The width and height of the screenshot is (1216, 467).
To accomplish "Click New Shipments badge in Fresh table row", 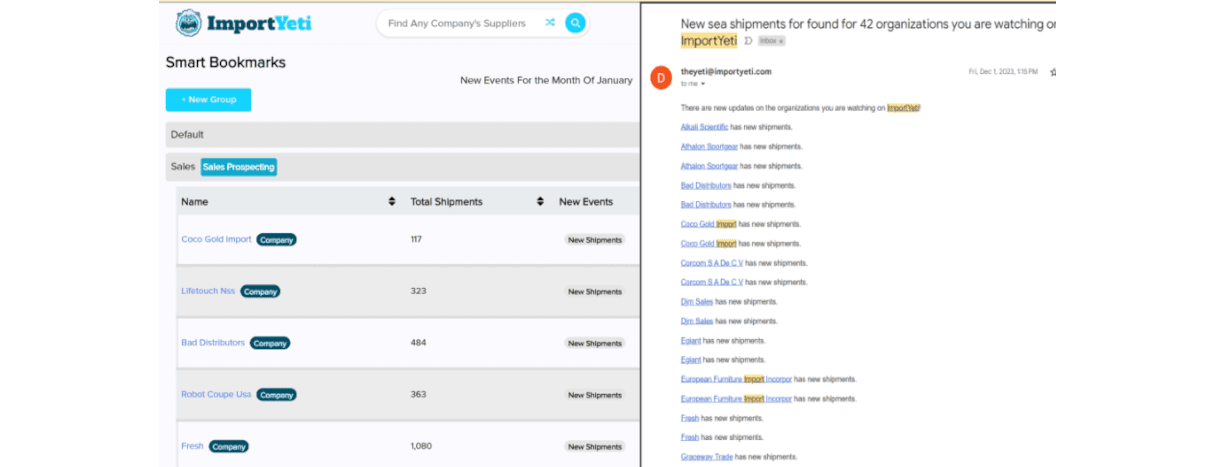I will point(595,447).
